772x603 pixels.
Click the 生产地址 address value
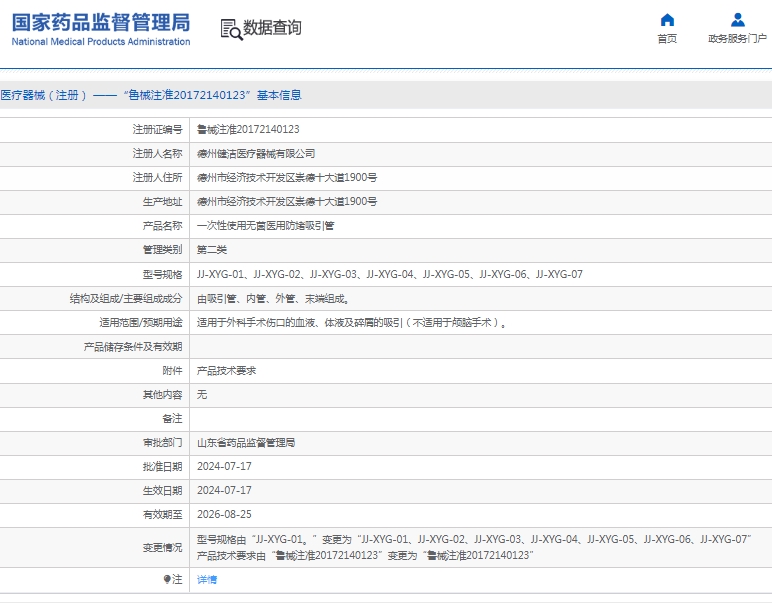tap(287, 202)
